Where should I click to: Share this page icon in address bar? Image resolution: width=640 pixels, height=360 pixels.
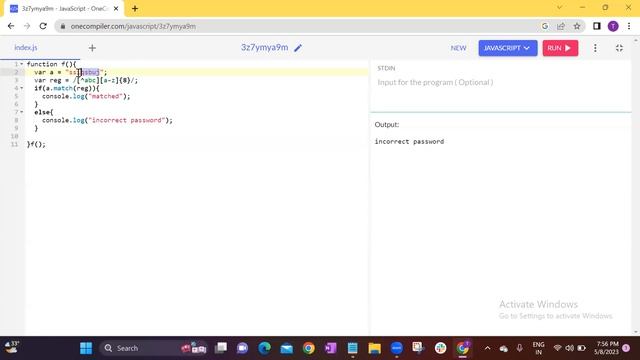pos(561,26)
